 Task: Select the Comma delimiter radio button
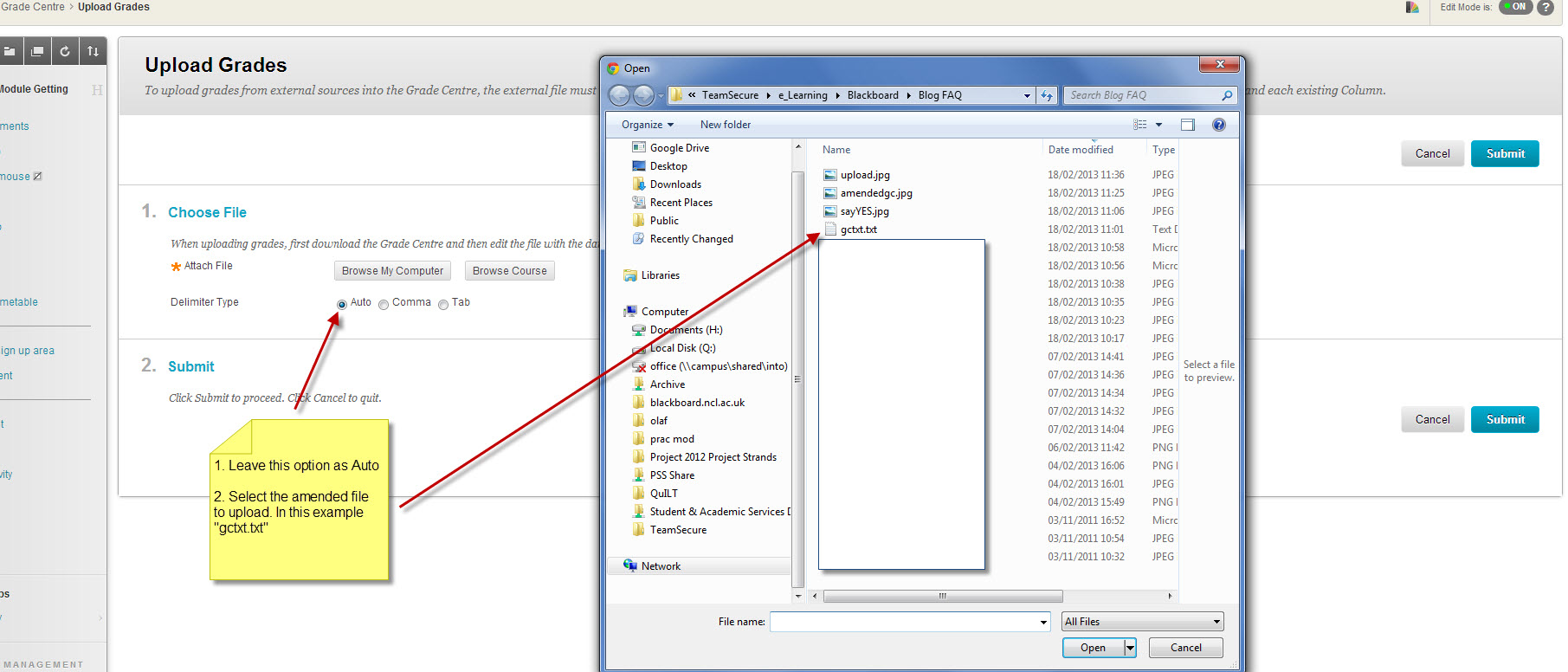point(384,304)
